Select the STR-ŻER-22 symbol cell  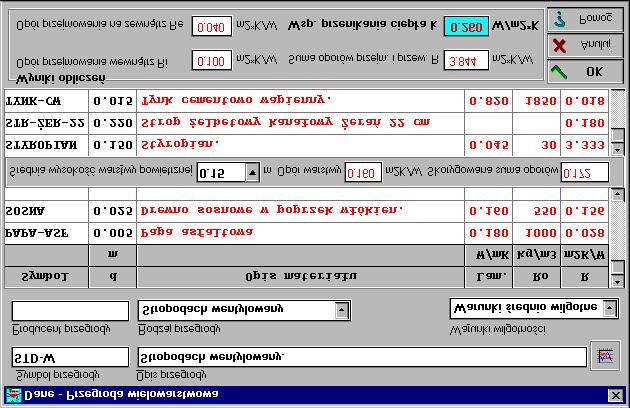click(46, 123)
